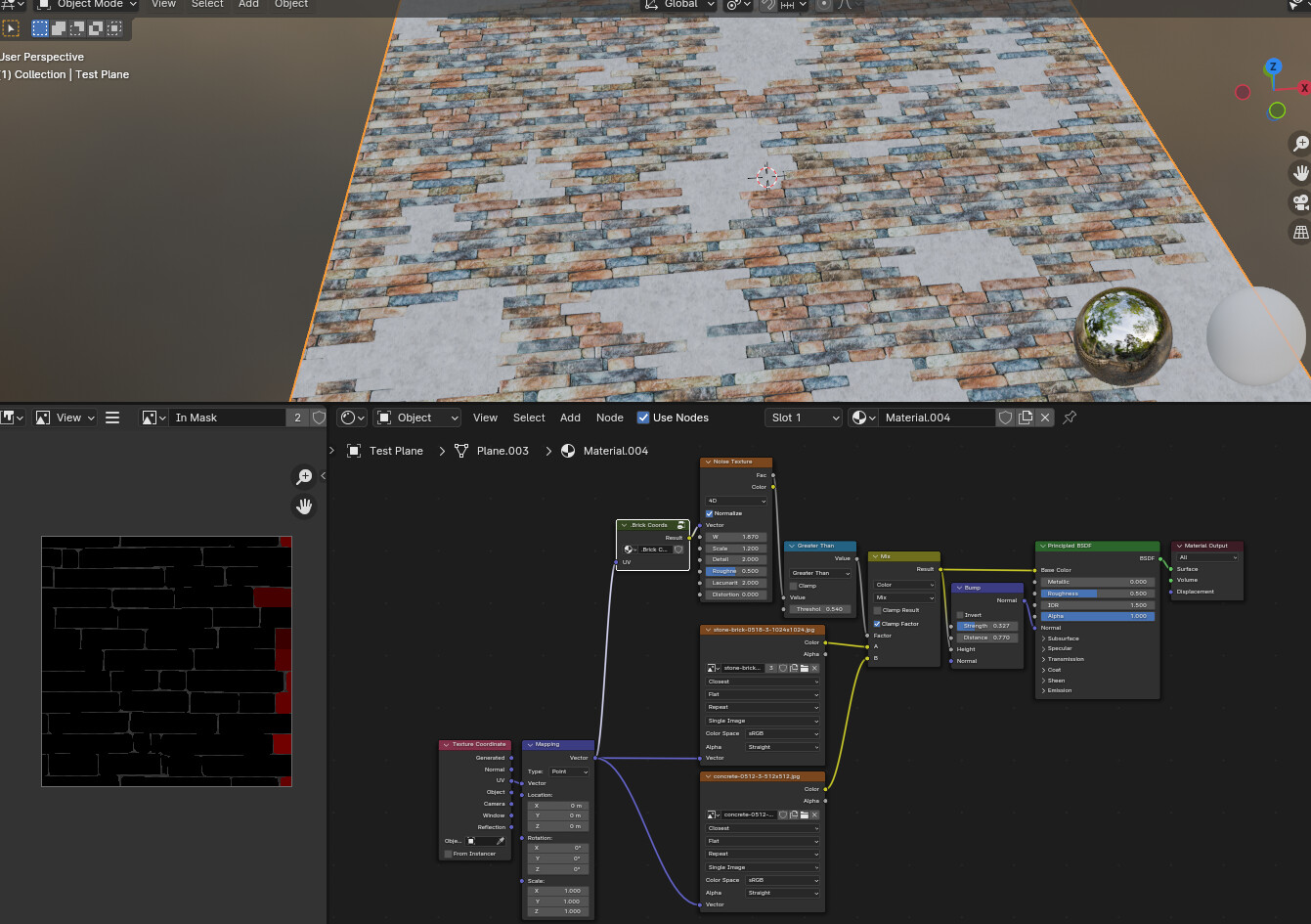
Task: Click the blue Z axis on the navigation gizmo
Action: pos(1273,67)
